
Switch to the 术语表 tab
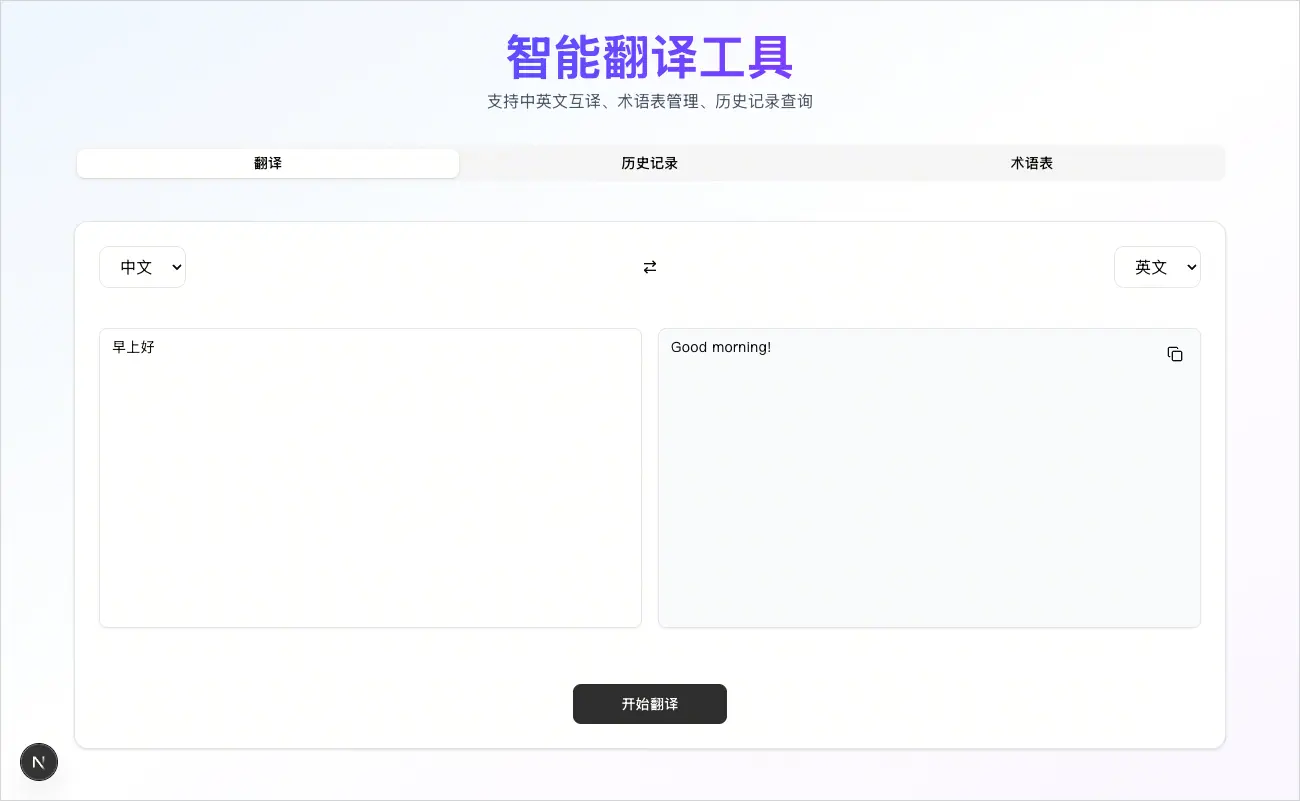pyautogui.click(x=1032, y=163)
